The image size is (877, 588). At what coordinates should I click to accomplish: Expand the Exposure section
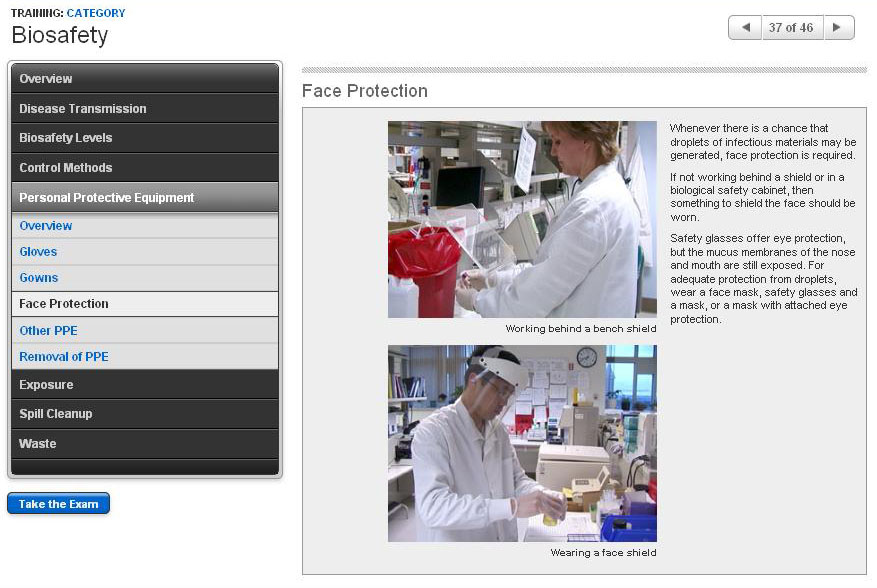[x=145, y=385]
